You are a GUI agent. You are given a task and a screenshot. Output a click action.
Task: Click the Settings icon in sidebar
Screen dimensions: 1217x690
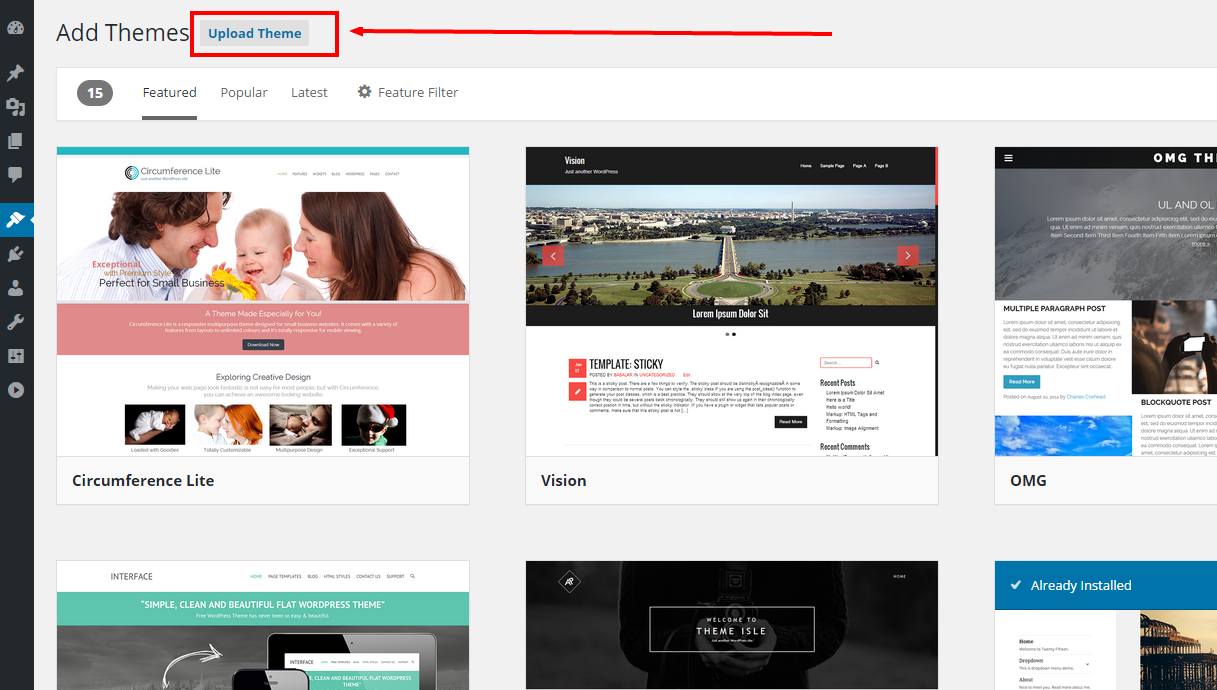click(15, 355)
